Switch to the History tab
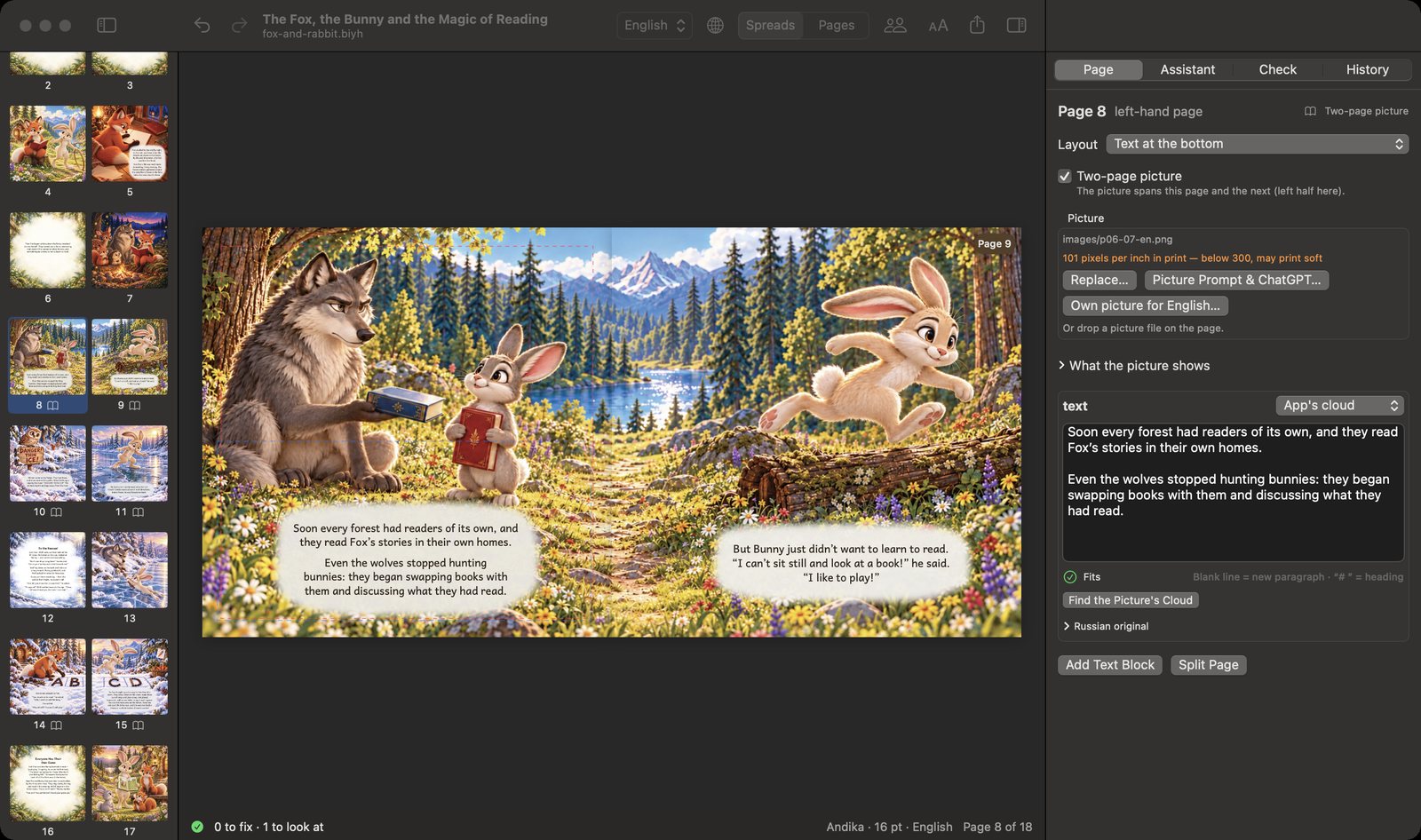 click(1367, 69)
